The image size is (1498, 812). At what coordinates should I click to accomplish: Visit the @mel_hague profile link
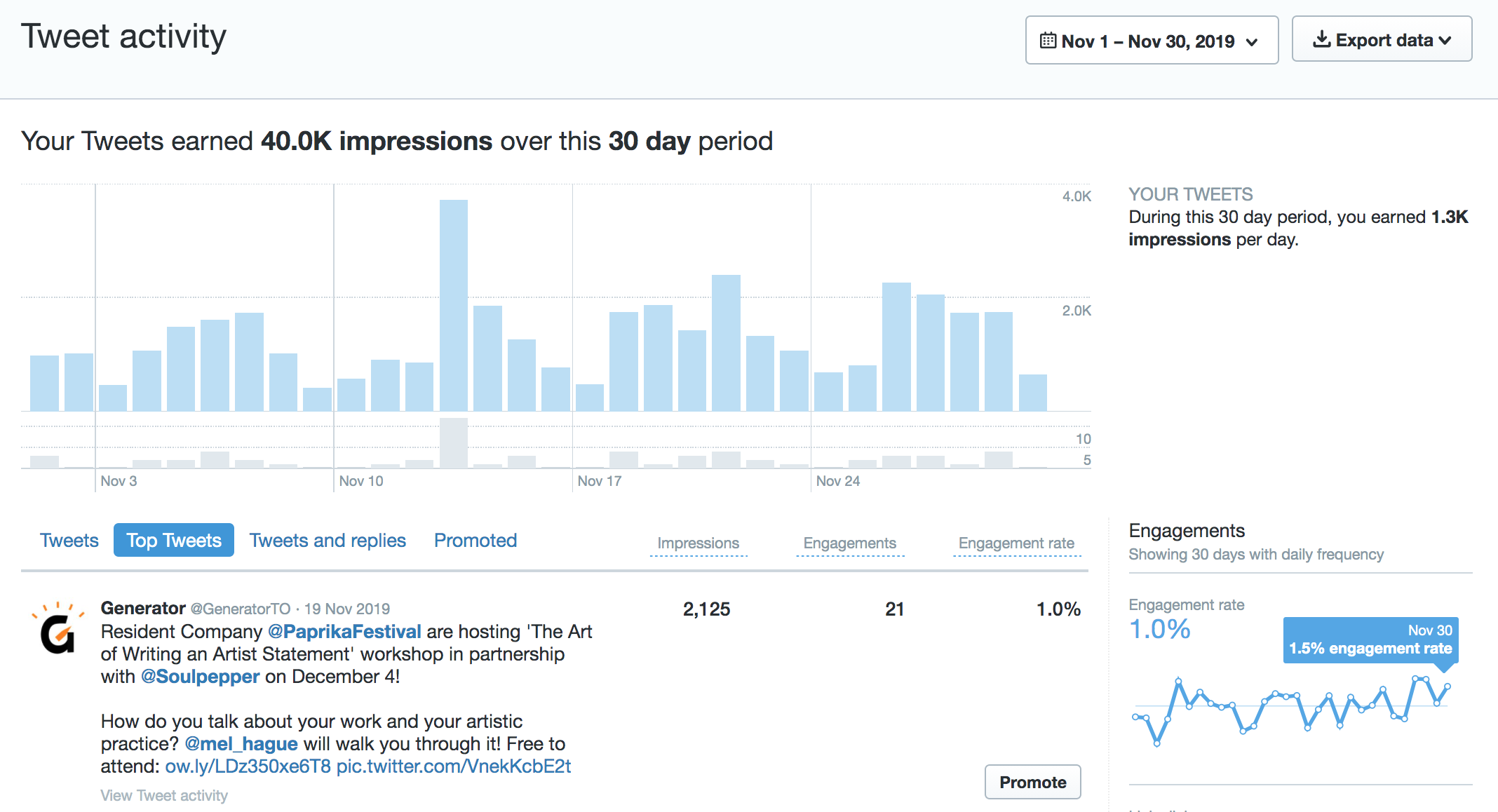[x=241, y=743]
